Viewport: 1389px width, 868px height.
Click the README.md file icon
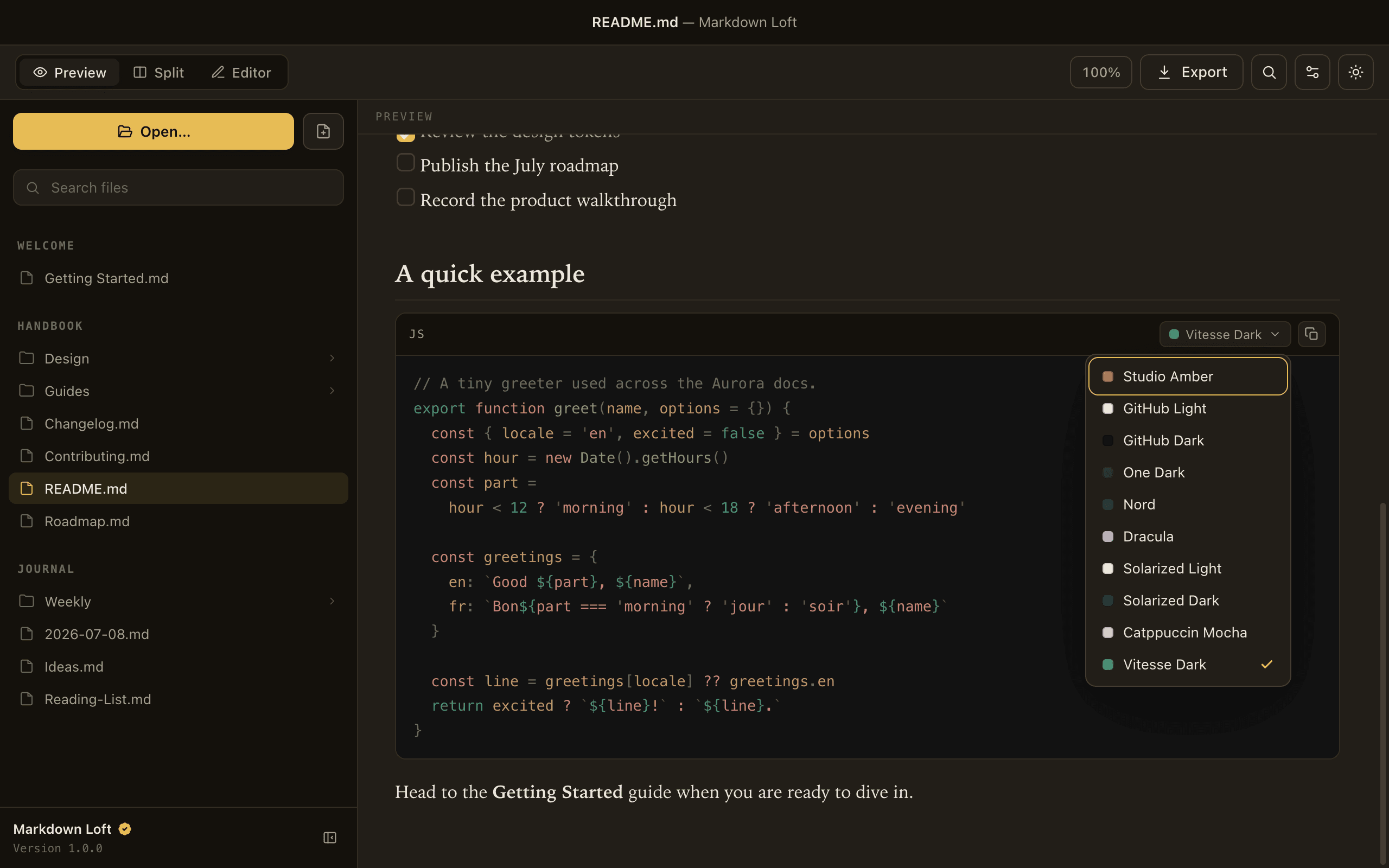(27, 489)
